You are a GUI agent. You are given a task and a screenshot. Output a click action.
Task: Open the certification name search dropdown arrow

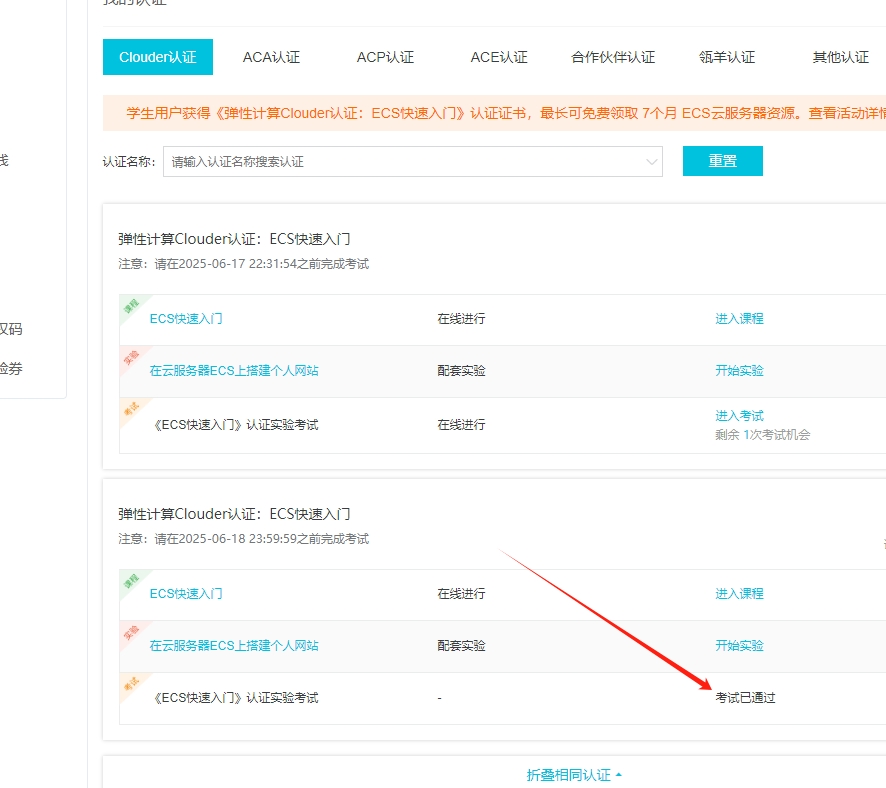click(651, 161)
